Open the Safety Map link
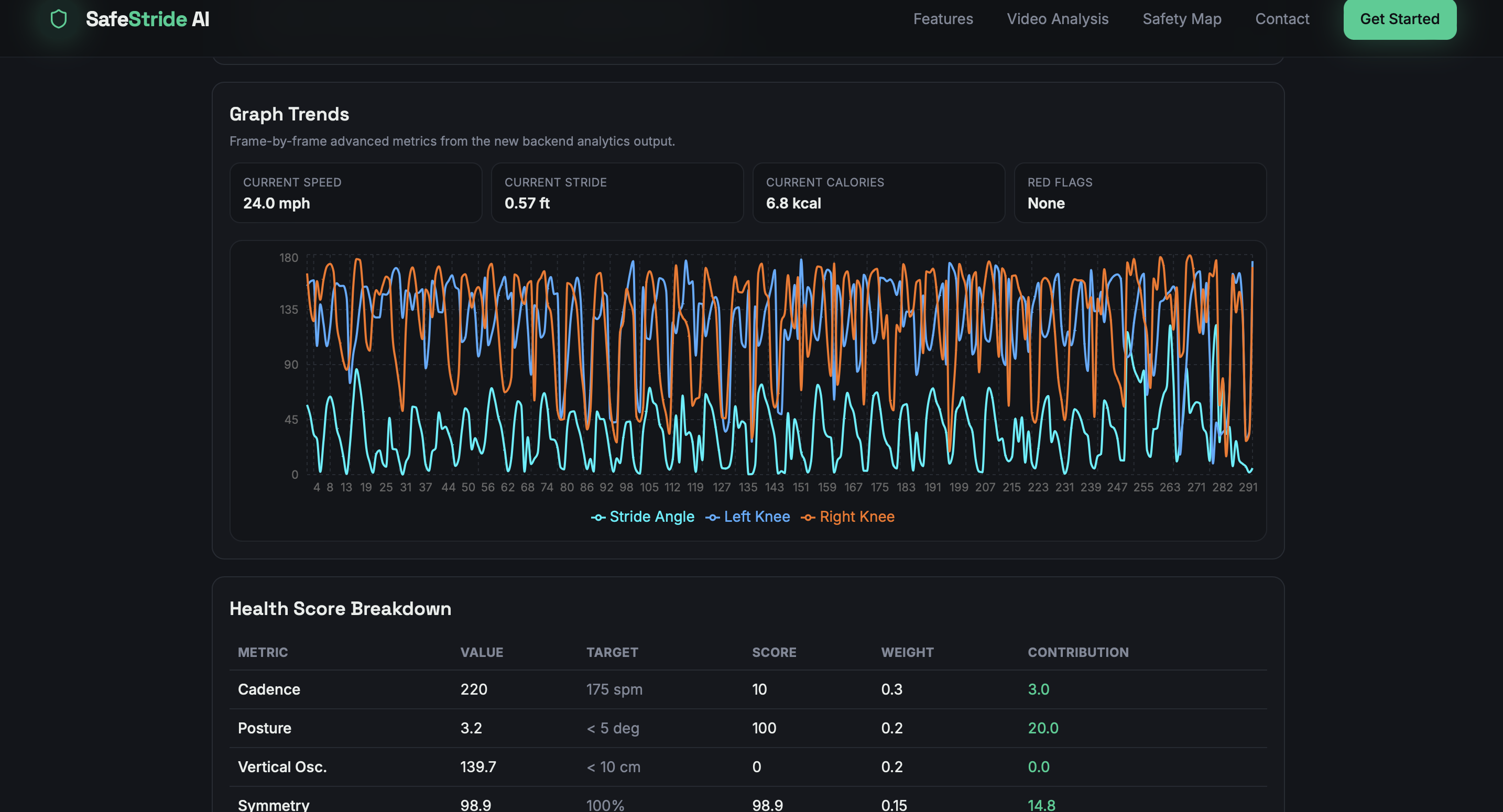 (x=1181, y=19)
